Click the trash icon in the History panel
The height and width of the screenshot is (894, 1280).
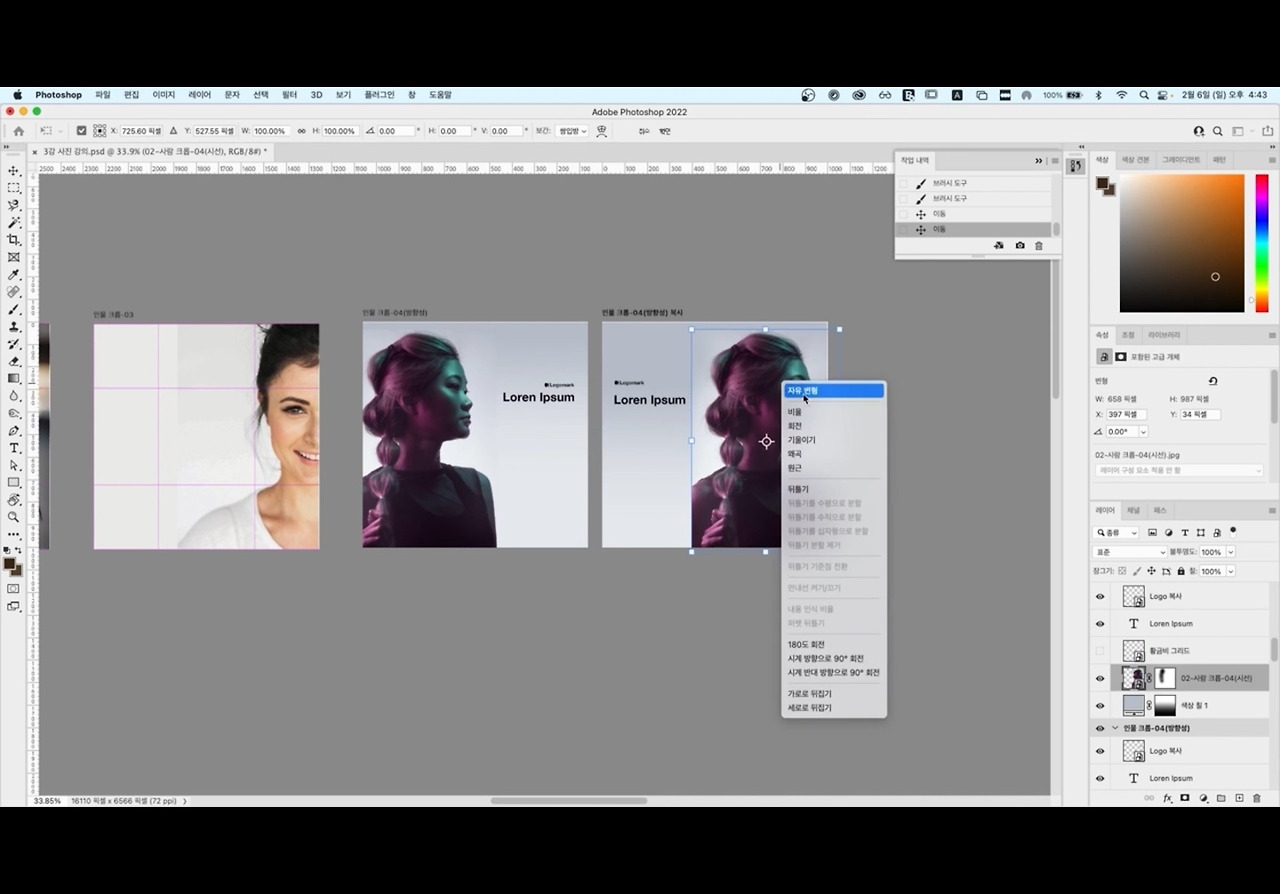point(1039,246)
